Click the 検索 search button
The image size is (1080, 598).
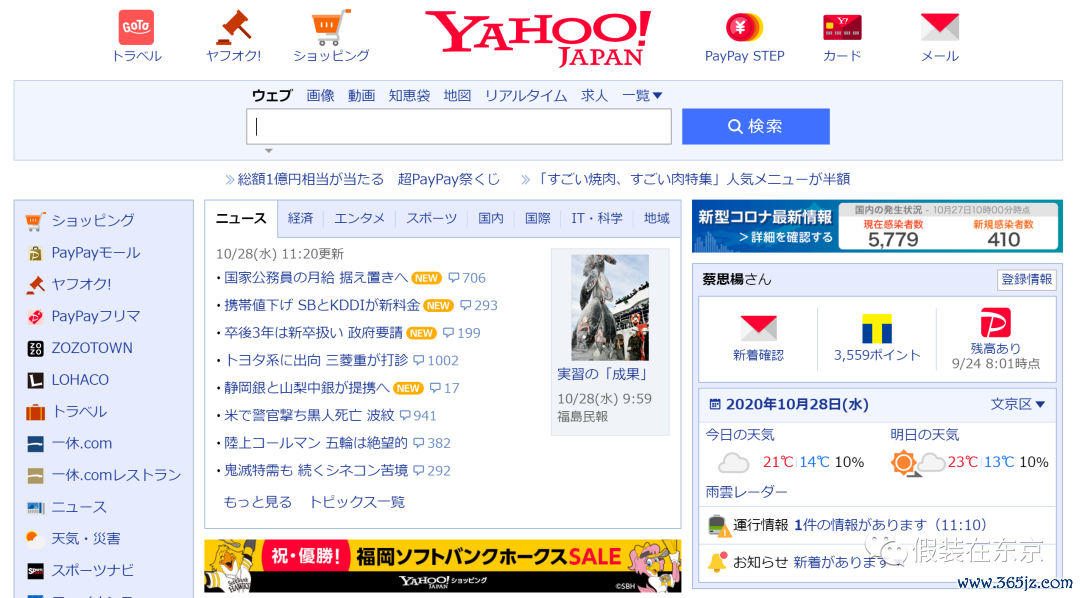756,126
